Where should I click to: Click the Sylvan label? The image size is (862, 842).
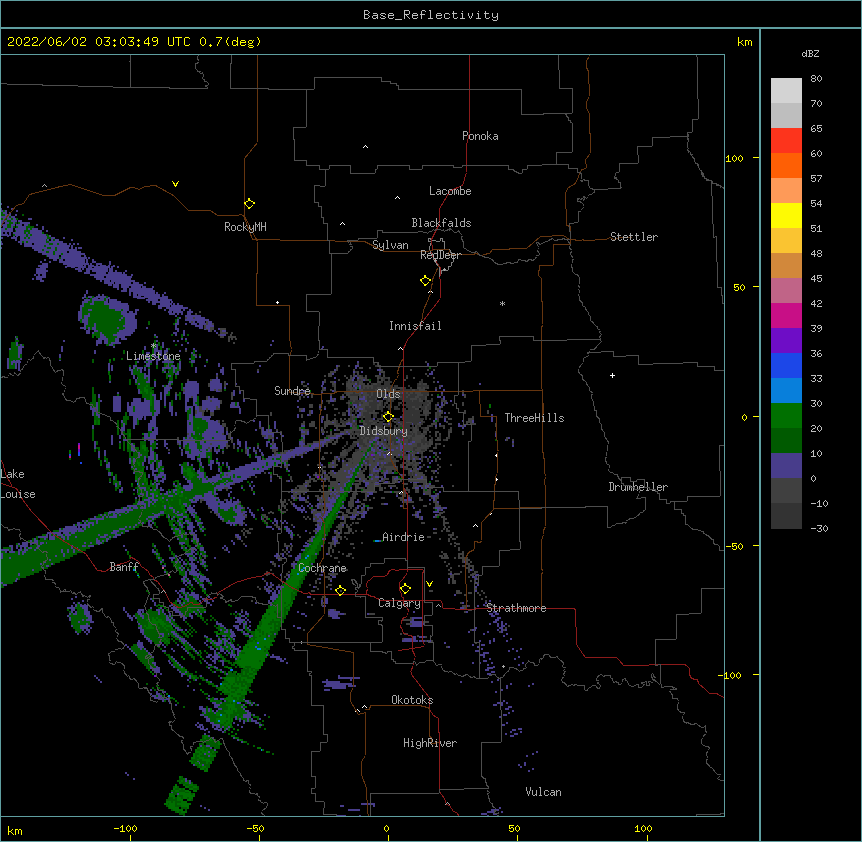[390, 245]
